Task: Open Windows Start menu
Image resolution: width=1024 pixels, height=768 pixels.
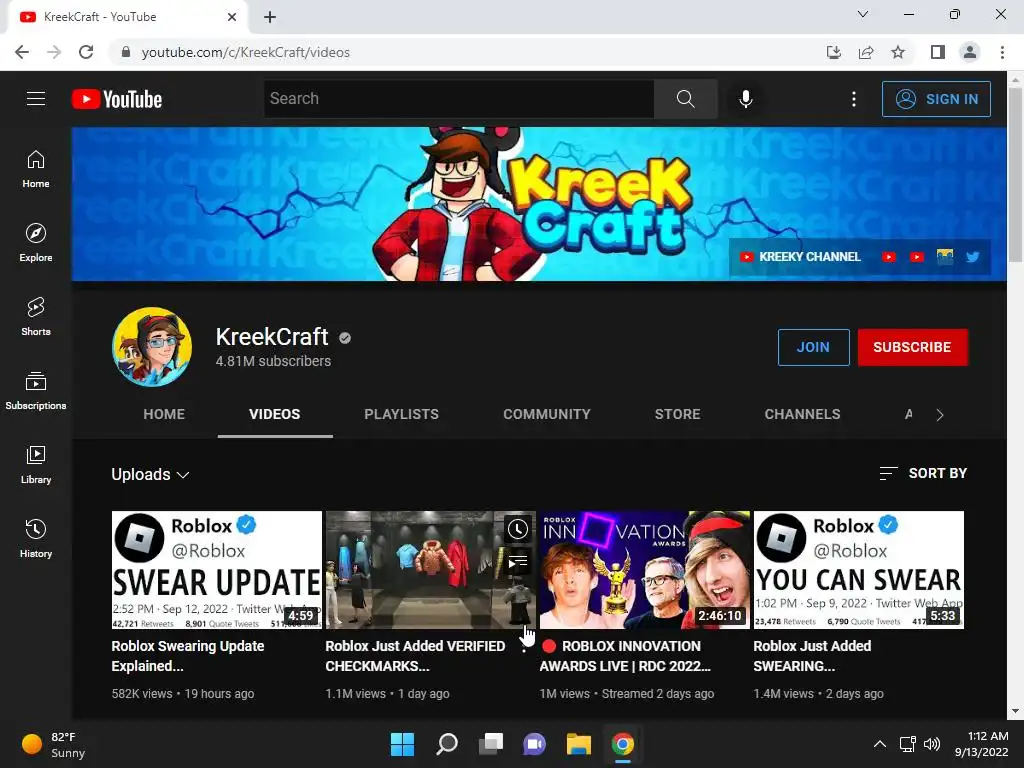Action: (x=402, y=744)
